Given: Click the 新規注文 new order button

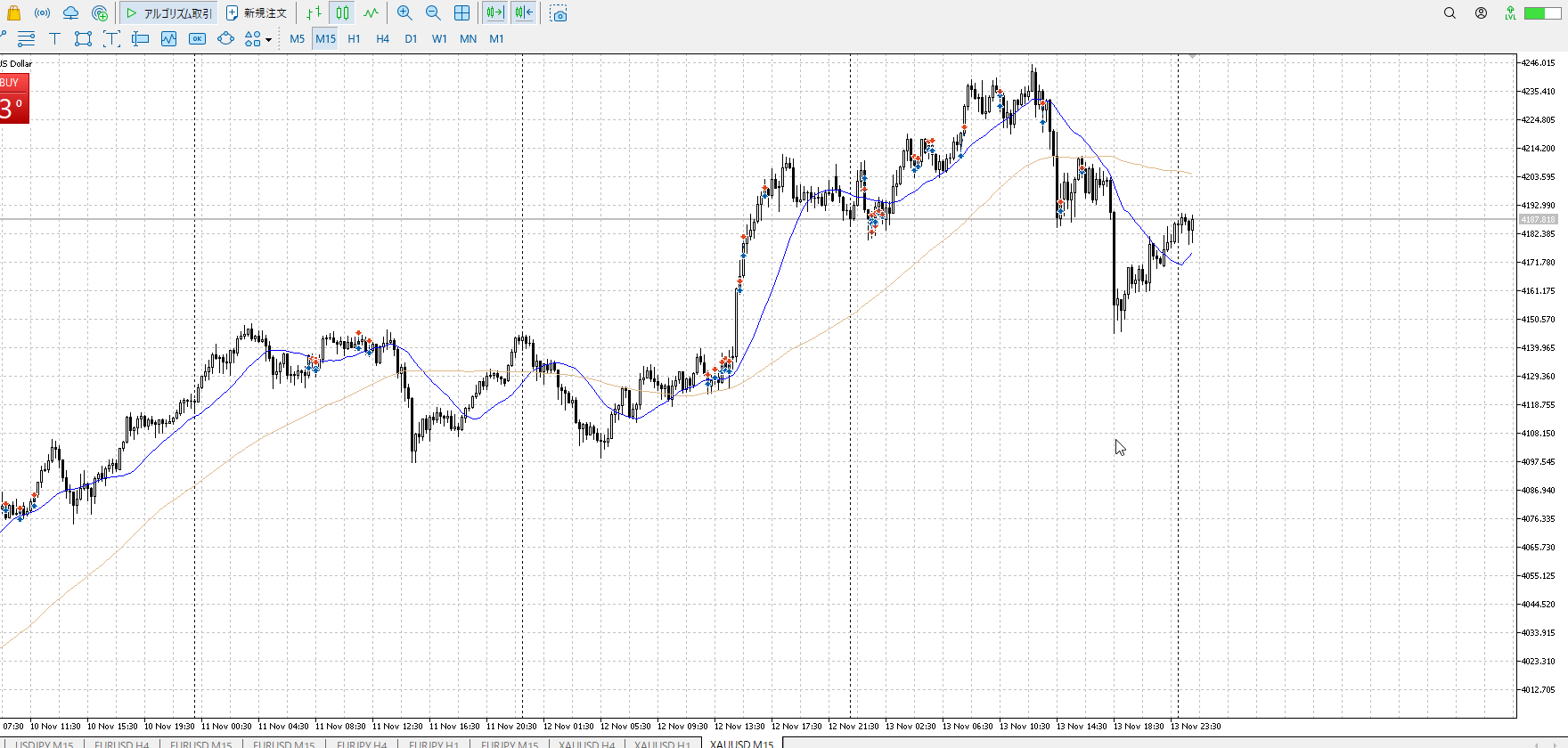Looking at the screenshot, I should coord(257,13).
